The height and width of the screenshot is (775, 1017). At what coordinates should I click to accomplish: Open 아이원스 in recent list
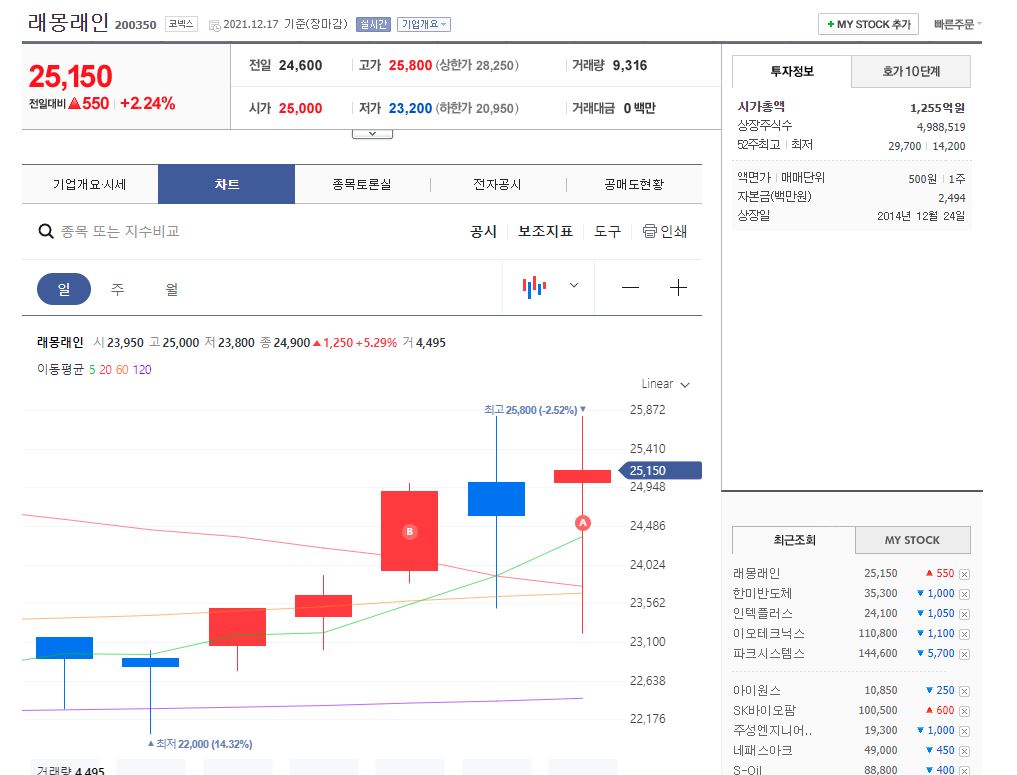click(756, 691)
